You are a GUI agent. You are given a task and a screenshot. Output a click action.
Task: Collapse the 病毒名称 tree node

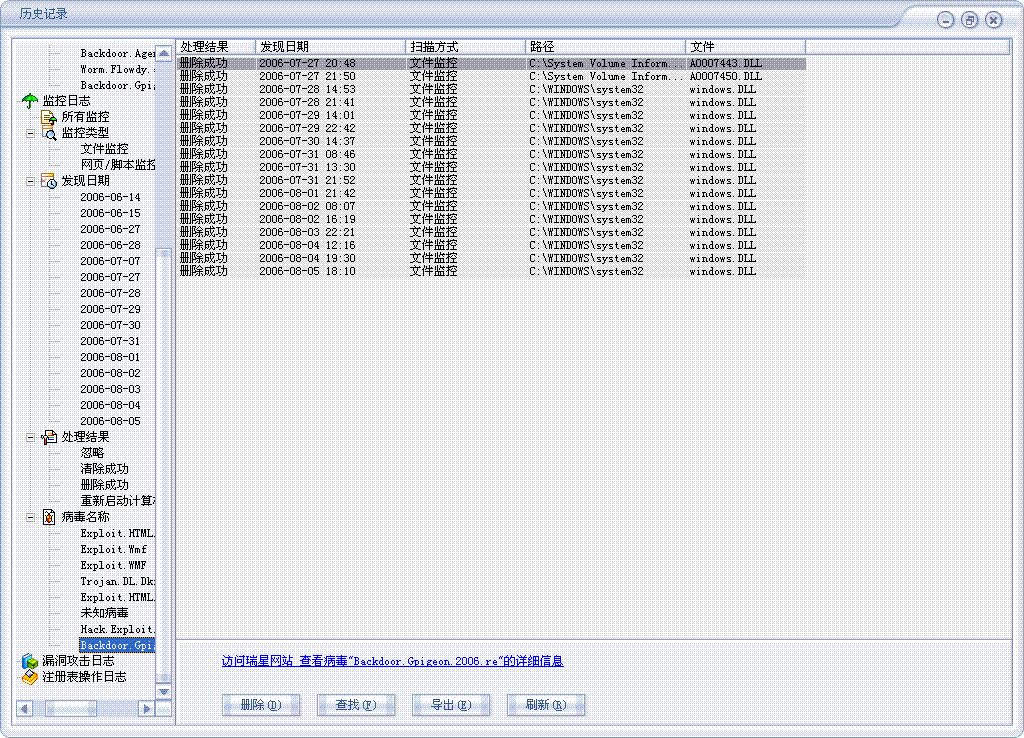pos(30,517)
